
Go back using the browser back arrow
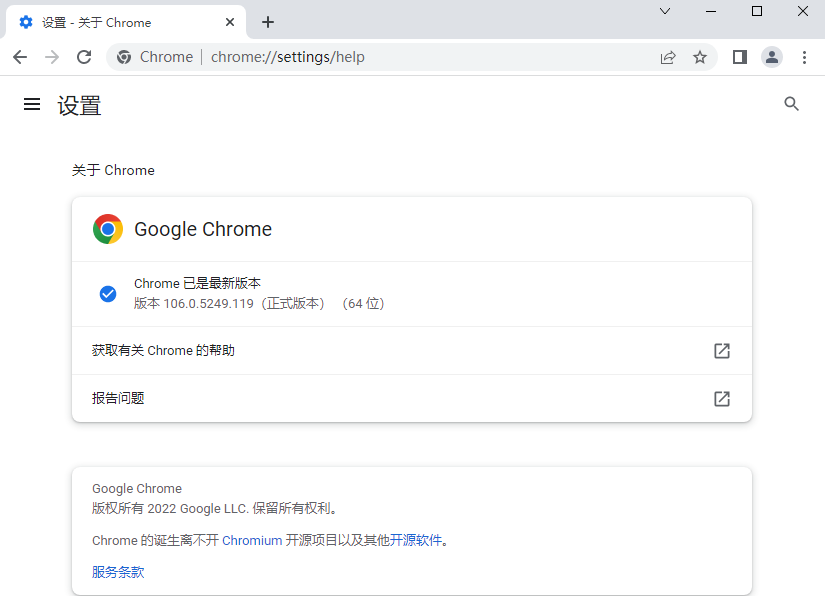[20, 57]
